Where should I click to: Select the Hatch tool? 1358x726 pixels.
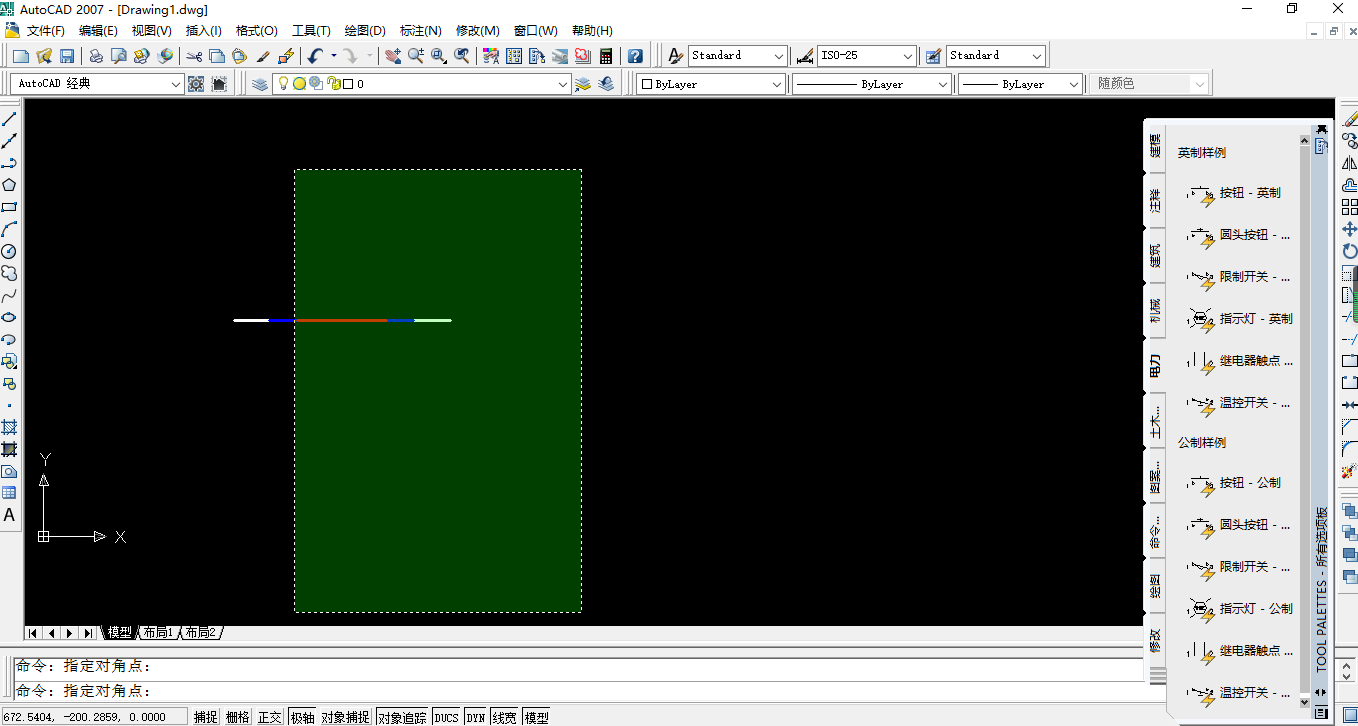tap(9, 427)
